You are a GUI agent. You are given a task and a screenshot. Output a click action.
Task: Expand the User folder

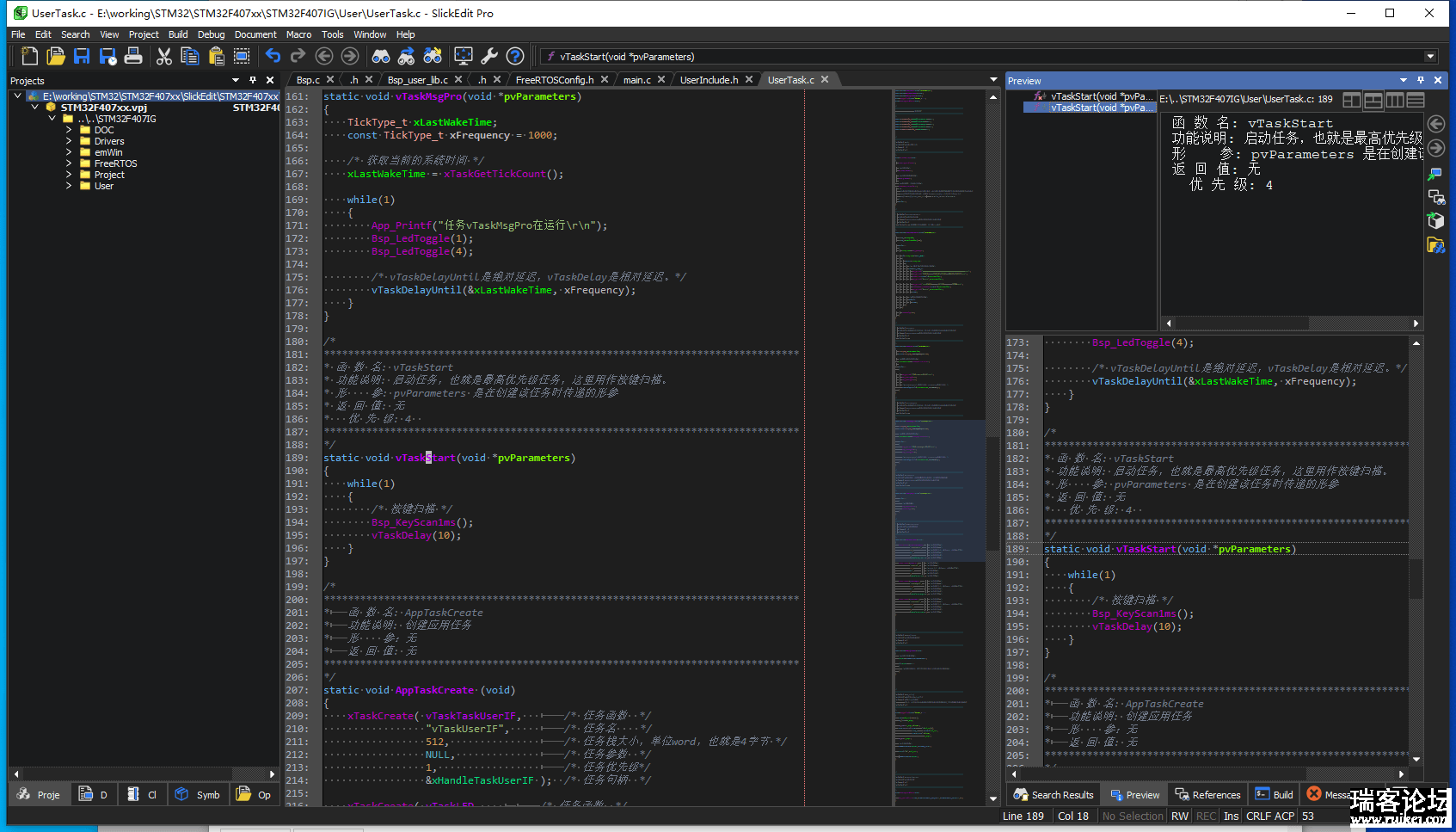pos(69,186)
